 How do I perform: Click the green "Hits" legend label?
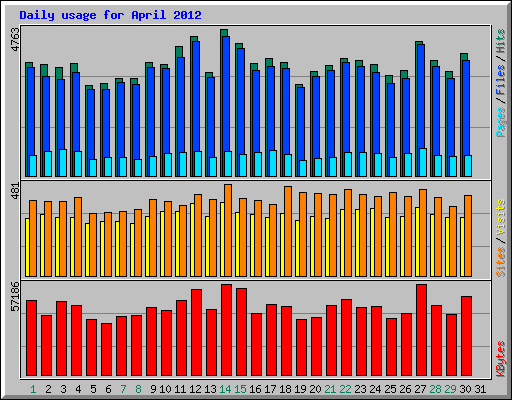(x=501, y=41)
